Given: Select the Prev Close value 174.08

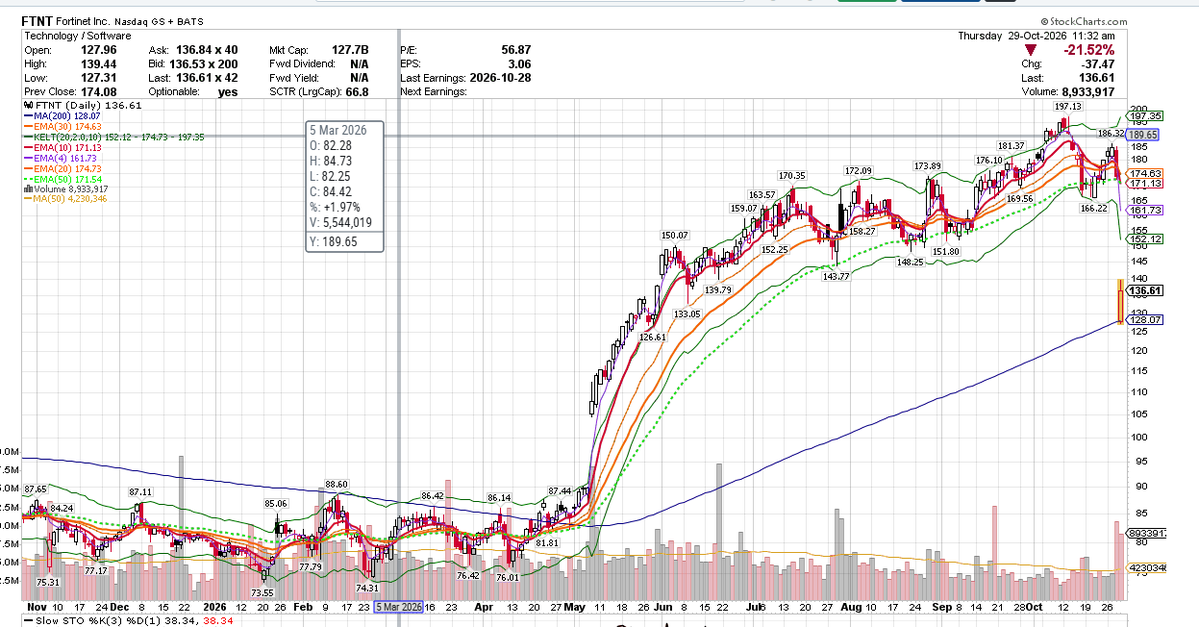Looking at the screenshot, I should [99, 92].
